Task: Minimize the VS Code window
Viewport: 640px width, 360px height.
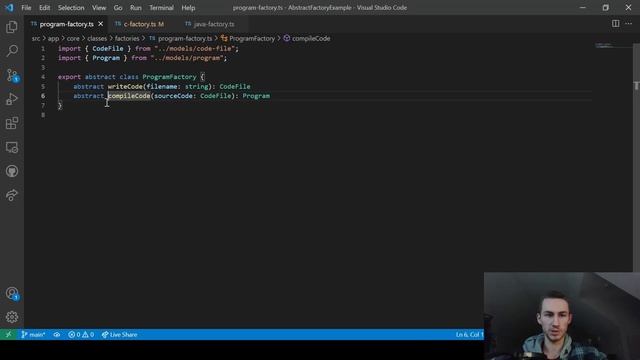Action: 582,8
